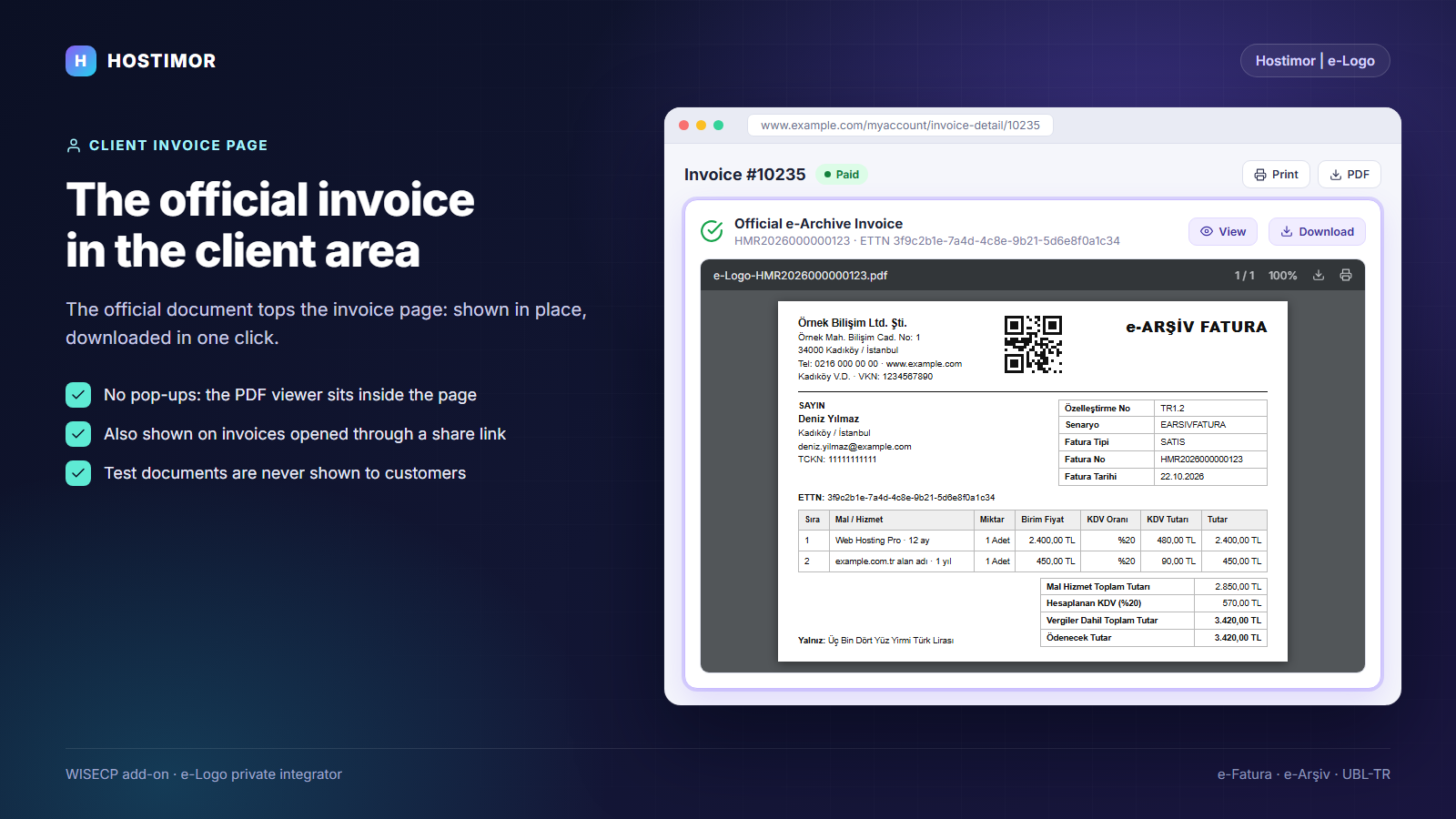Image resolution: width=1456 pixels, height=819 pixels.
Task: Click the Hostimor H logo icon
Action: [81, 61]
